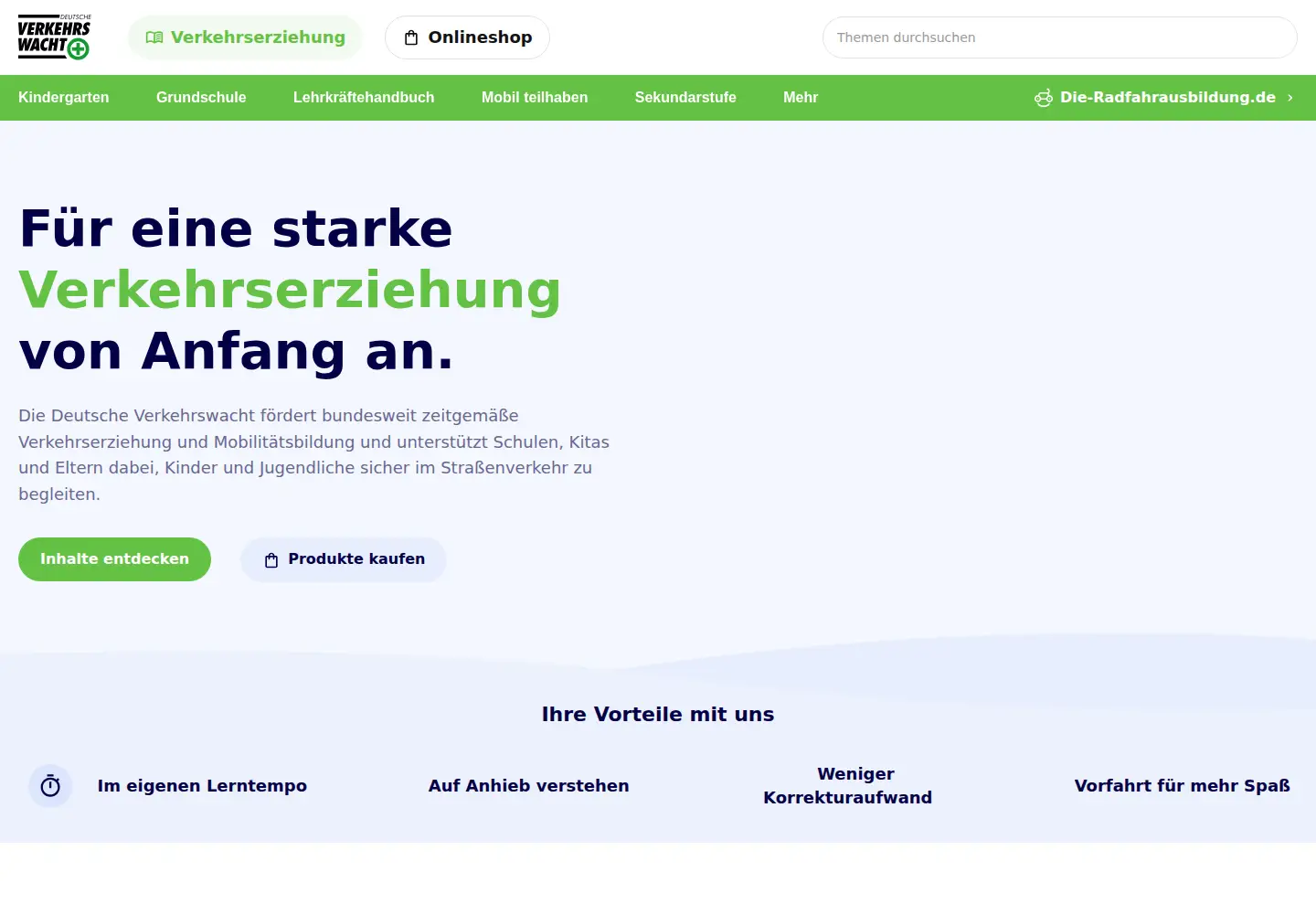Click the Vorfahrt für mehr Spaß text

pos(1183,786)
